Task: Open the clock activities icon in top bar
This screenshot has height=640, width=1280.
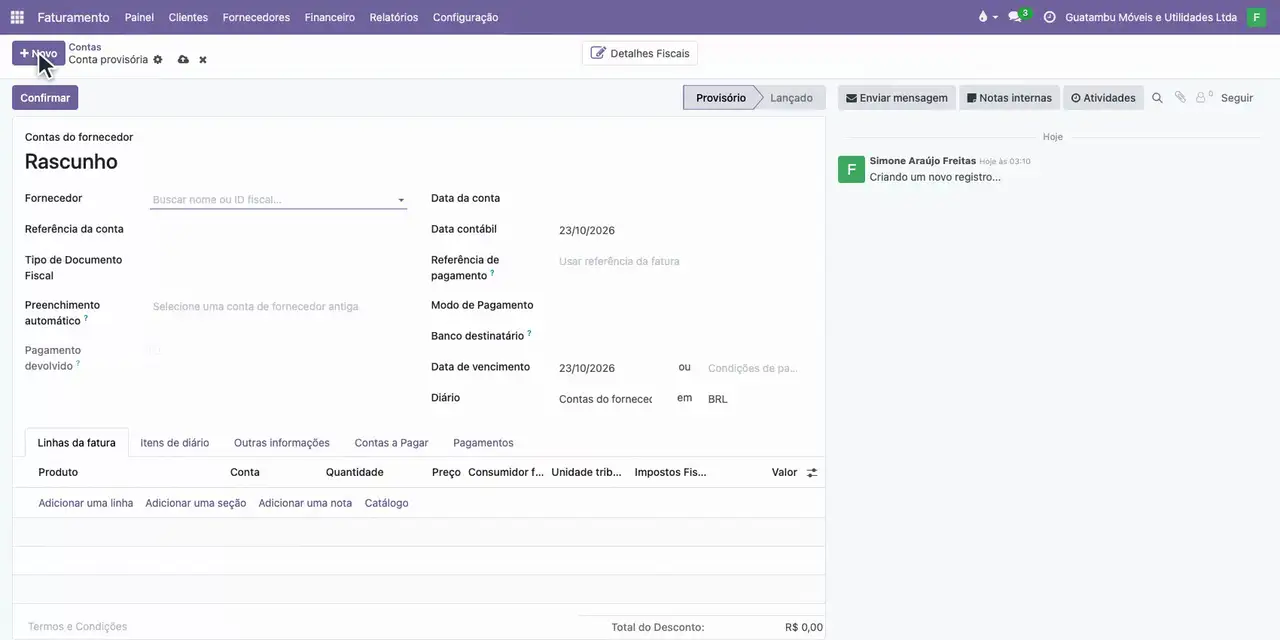Action: 1049,17
